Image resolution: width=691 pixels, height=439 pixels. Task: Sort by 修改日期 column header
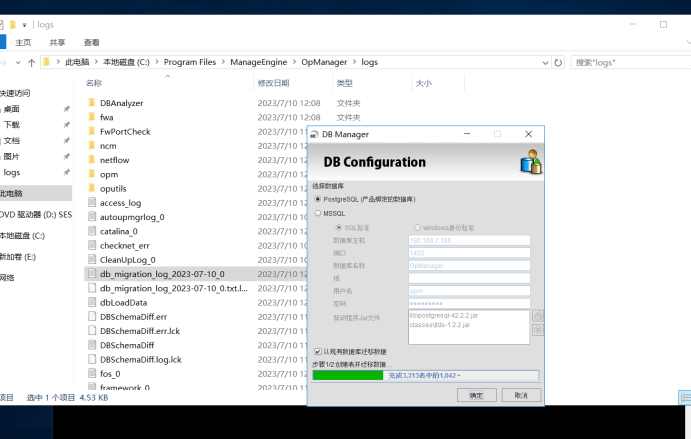273,83
